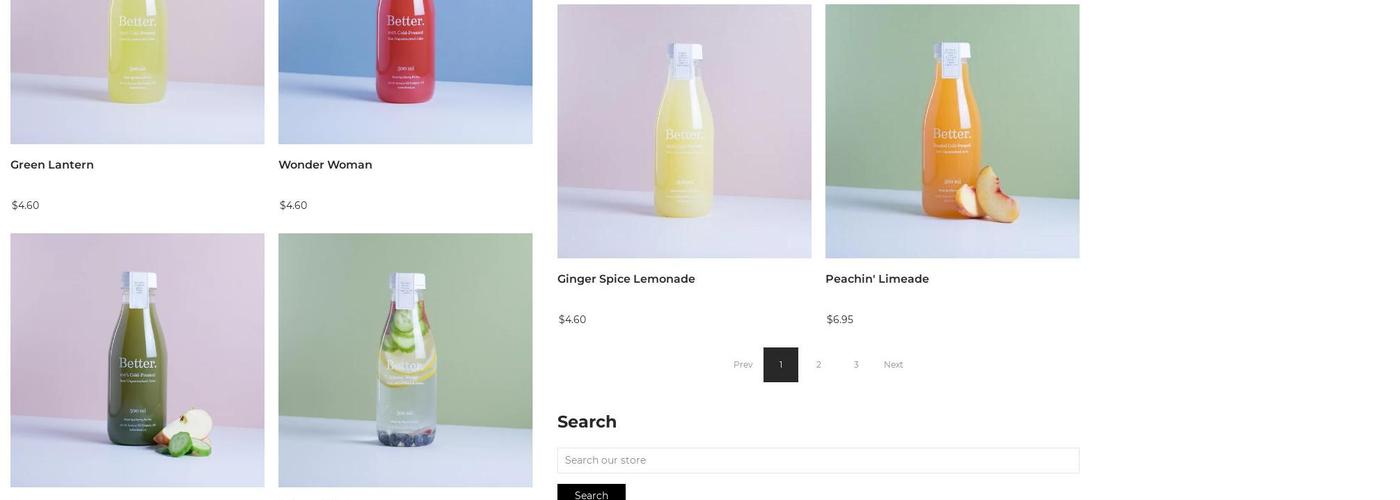This screenshot has width=1400, height=500.
Task: Click the $4.60 price under Wonder Woman
Action: (x=293, y=206)
